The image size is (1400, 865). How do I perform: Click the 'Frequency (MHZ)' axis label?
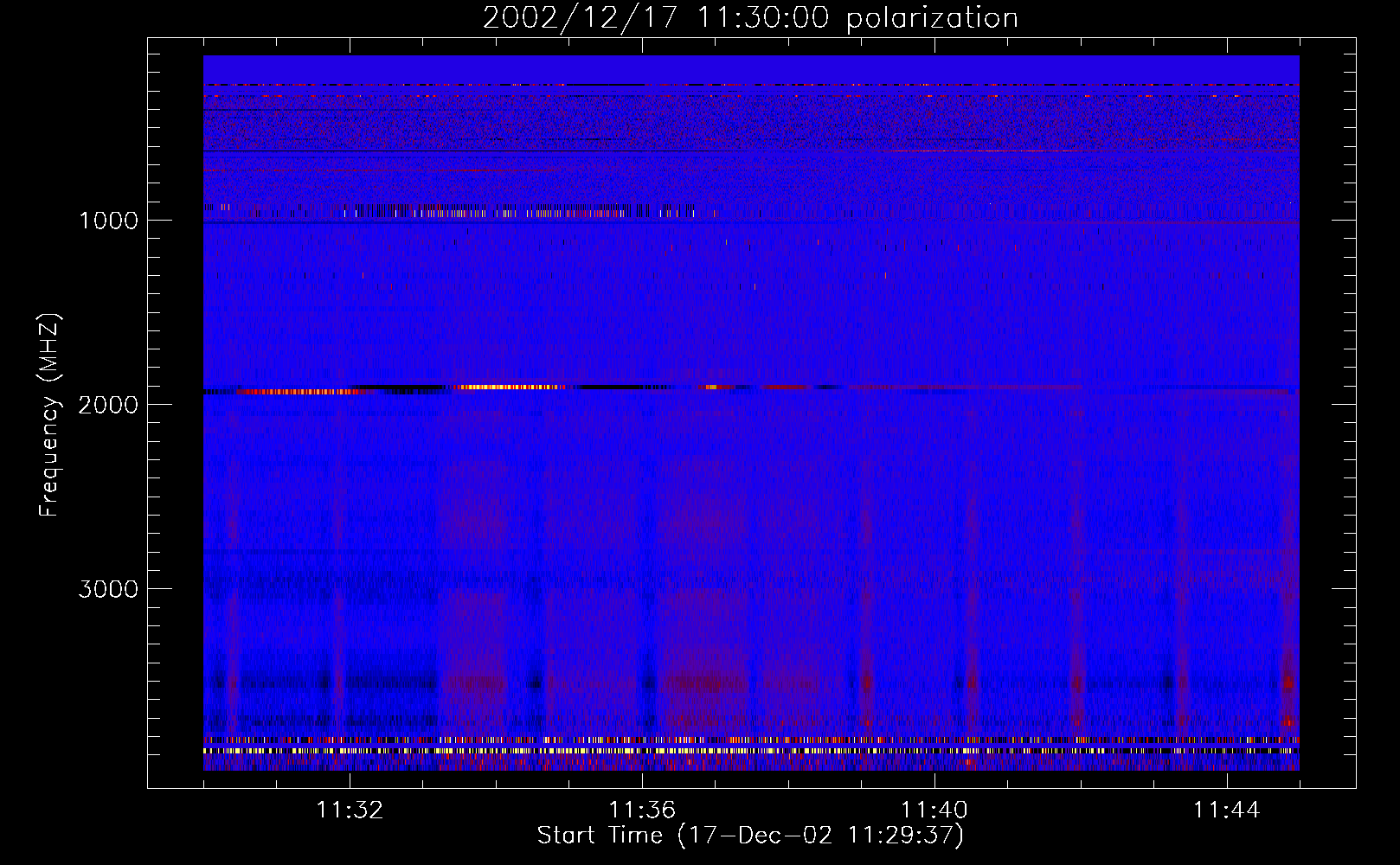click(x=49, y=415)
